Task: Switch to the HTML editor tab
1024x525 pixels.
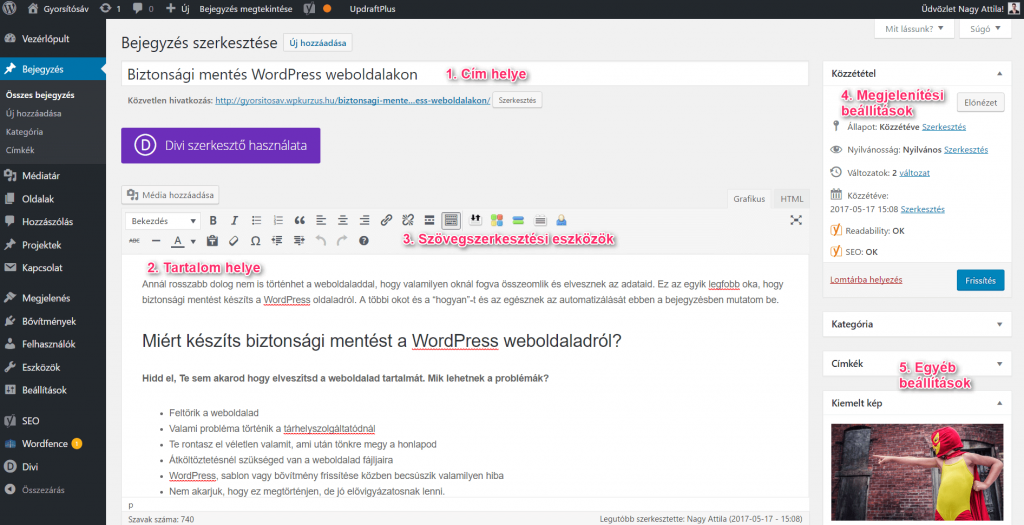Action: 792,199
